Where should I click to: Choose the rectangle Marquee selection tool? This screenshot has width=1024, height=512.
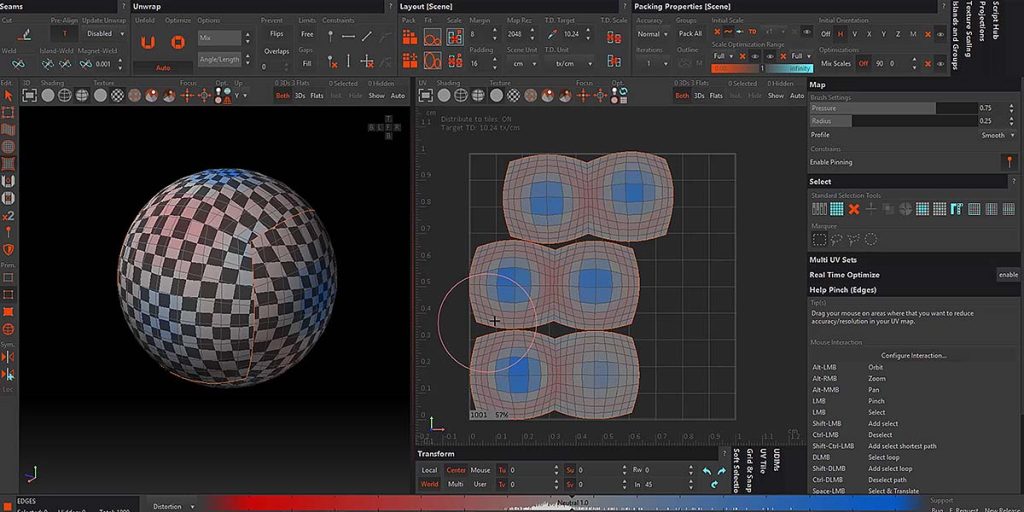pos(819,239)
